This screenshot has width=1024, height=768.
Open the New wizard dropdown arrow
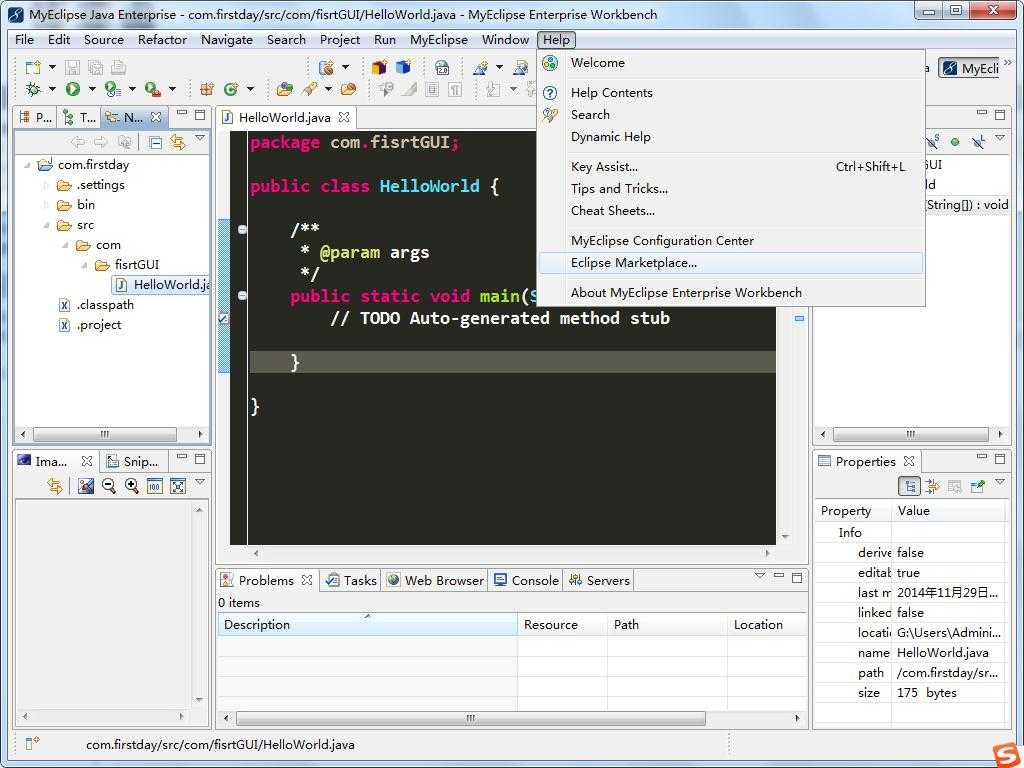click(52, 67)
